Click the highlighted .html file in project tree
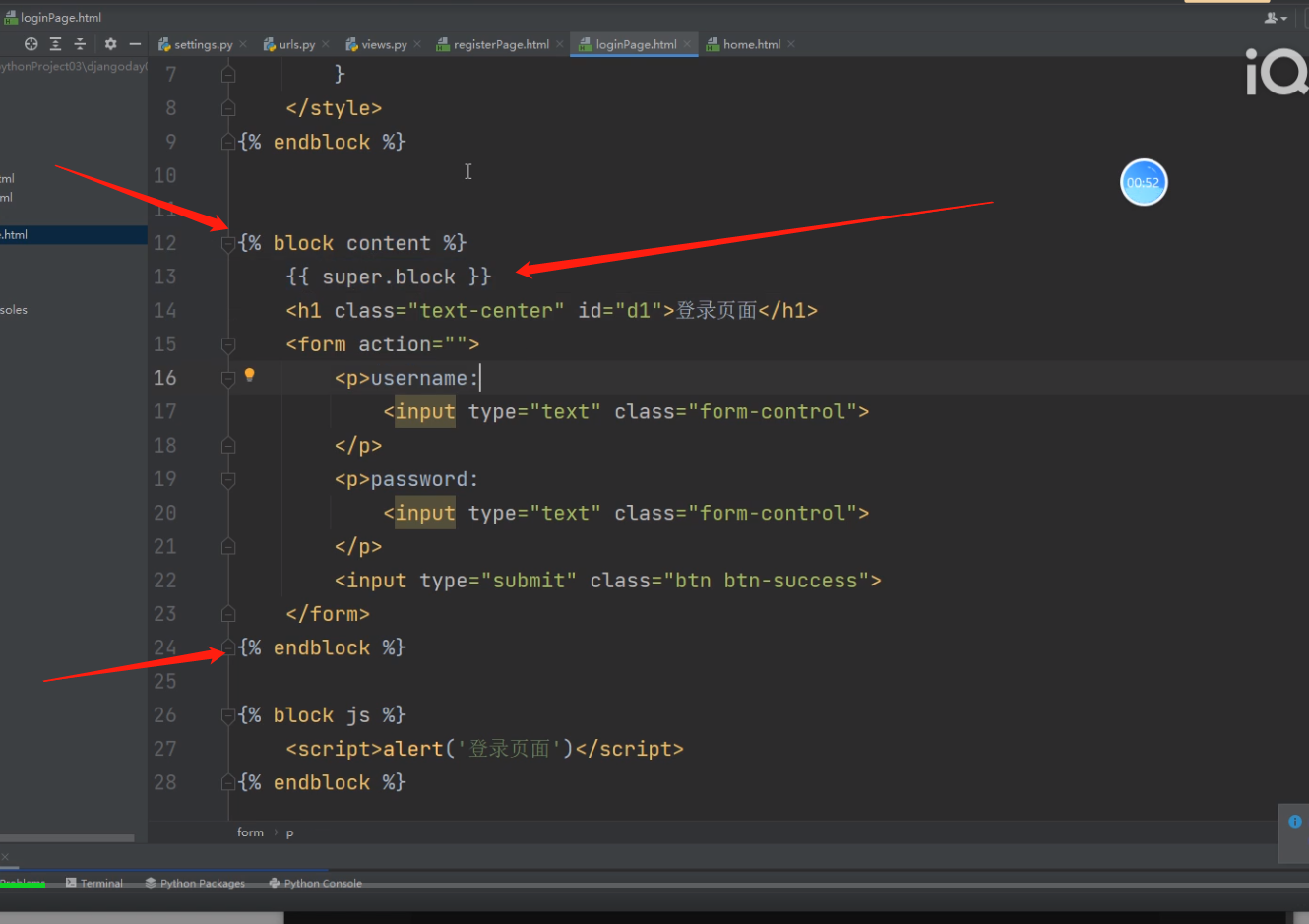Image resolution: width=1309 pixels, height=924 pixels. point(74,235)
